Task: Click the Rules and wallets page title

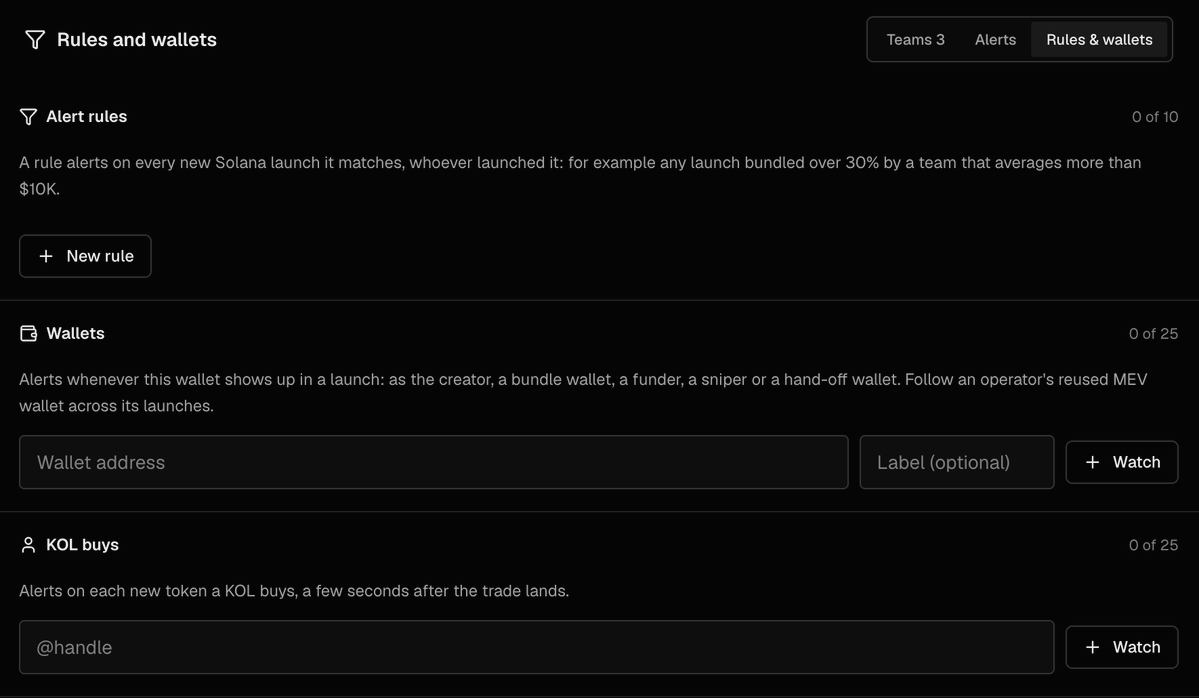Action: (x=137, y=40)
